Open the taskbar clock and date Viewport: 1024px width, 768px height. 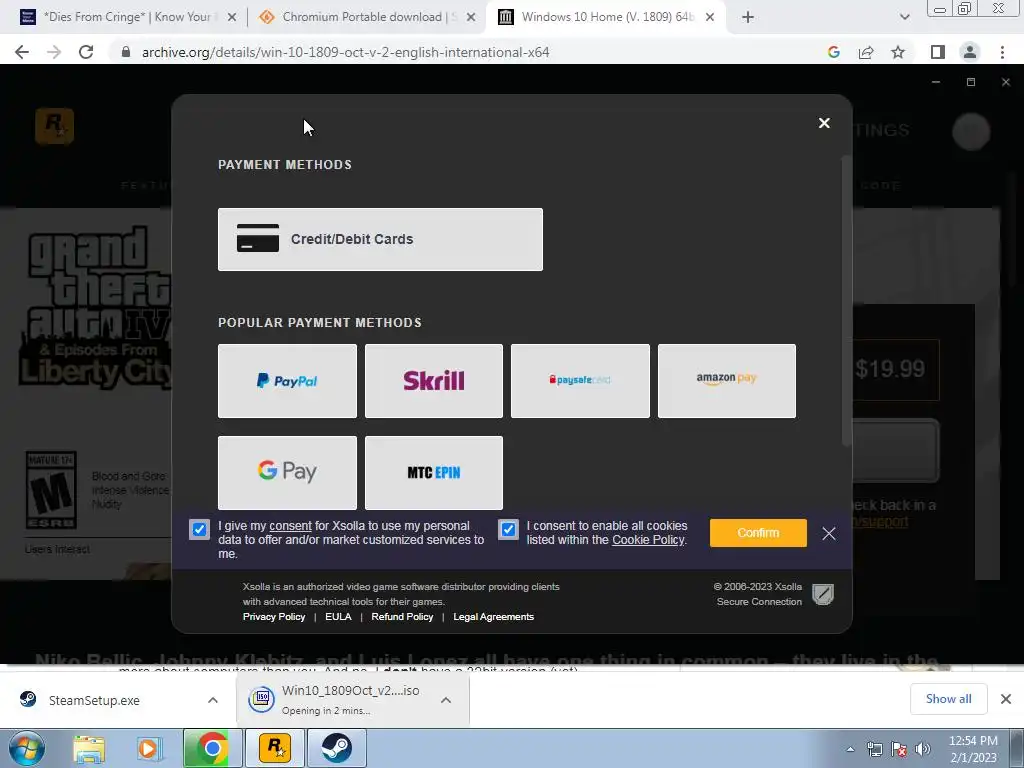point(973,749)
